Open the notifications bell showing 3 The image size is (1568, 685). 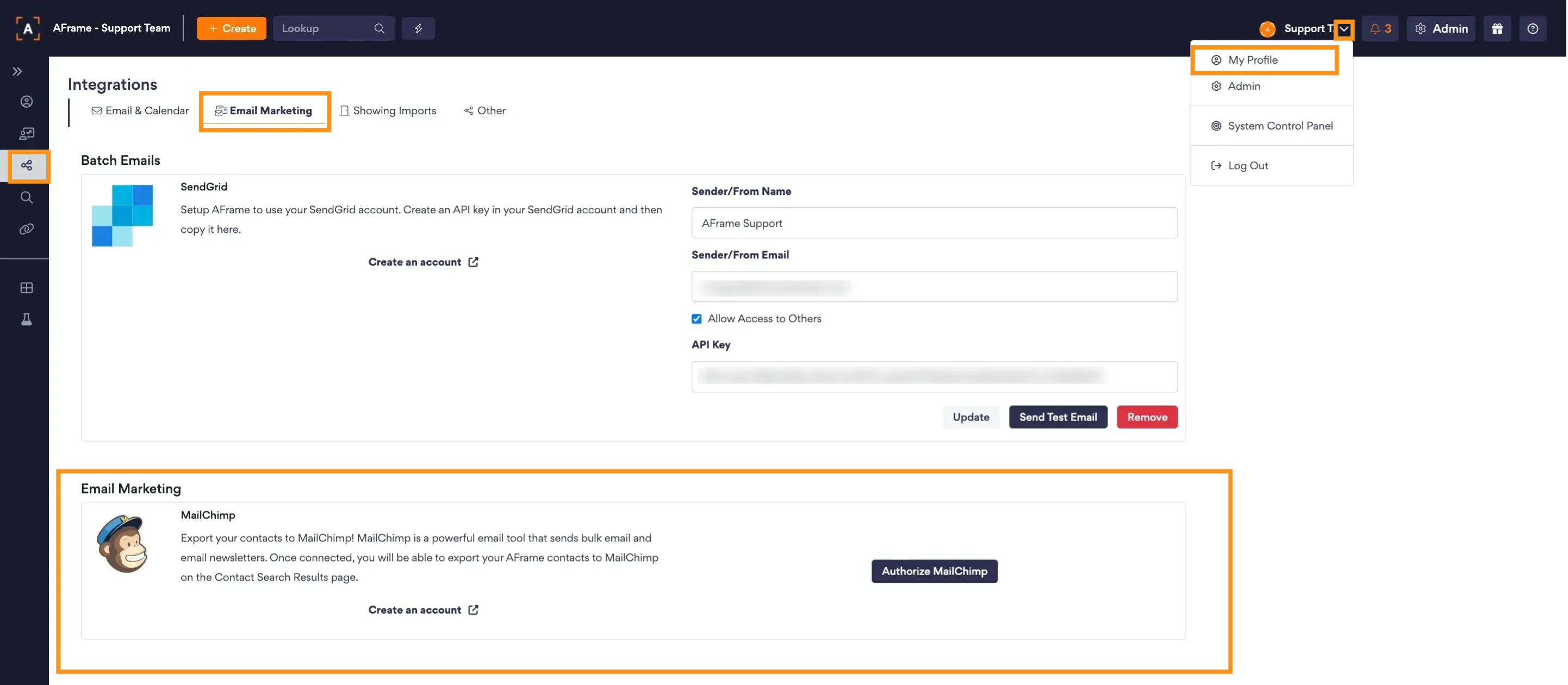pos(1380,28)
